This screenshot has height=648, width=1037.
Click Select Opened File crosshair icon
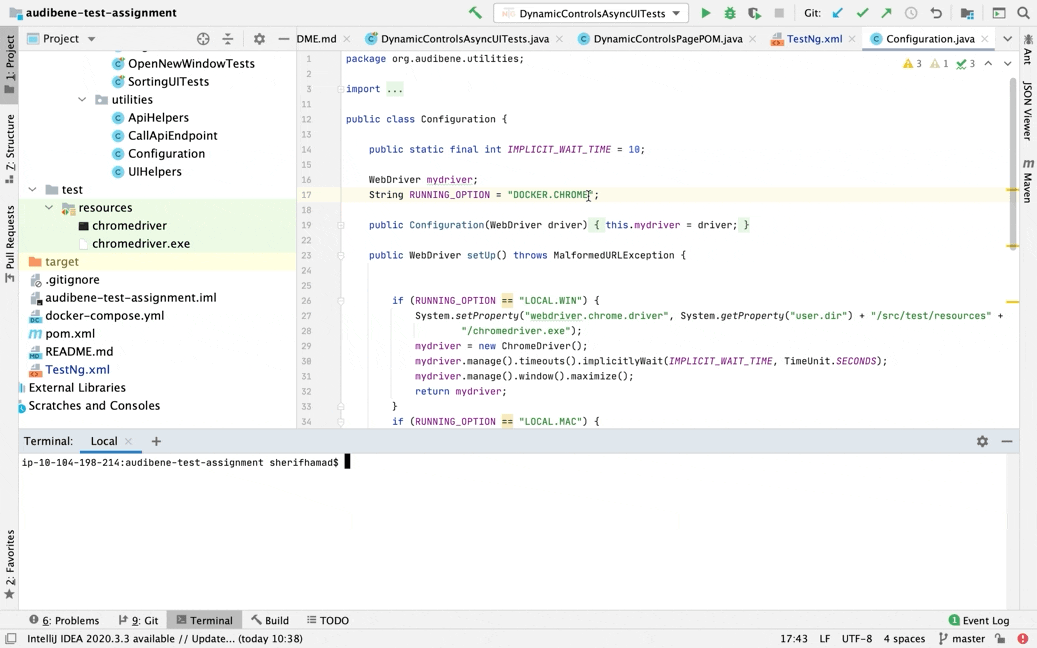[203, 39]
